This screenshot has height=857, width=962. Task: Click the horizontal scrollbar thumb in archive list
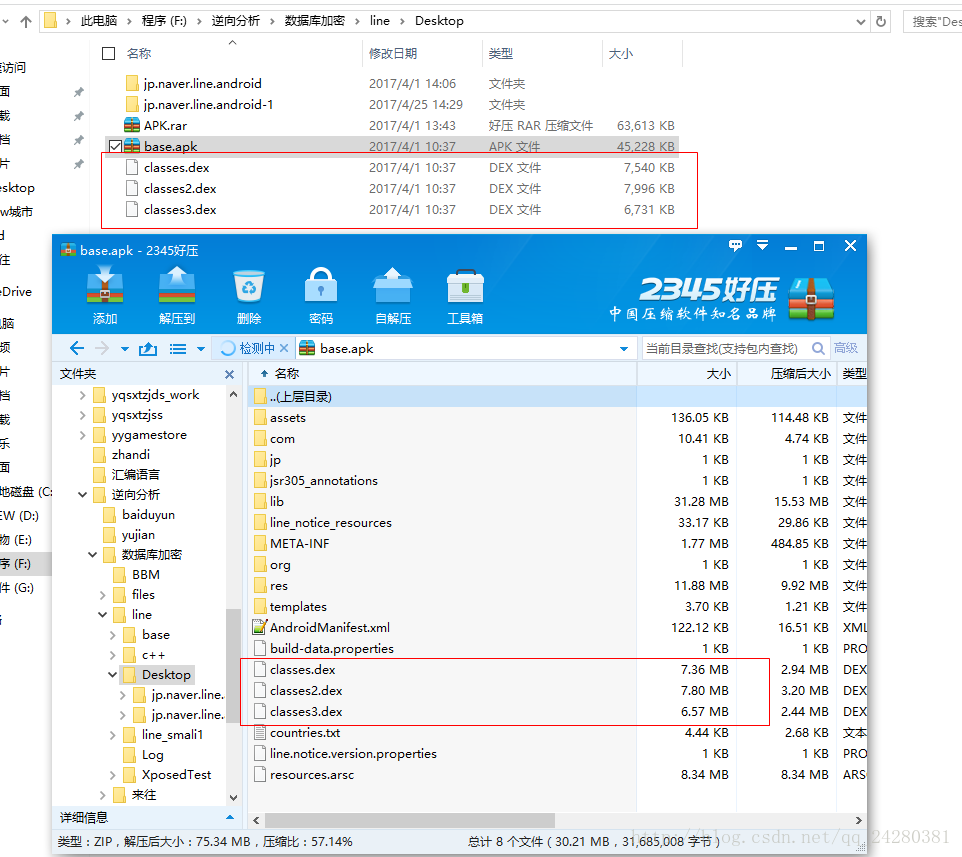click(x=410, y=820)
